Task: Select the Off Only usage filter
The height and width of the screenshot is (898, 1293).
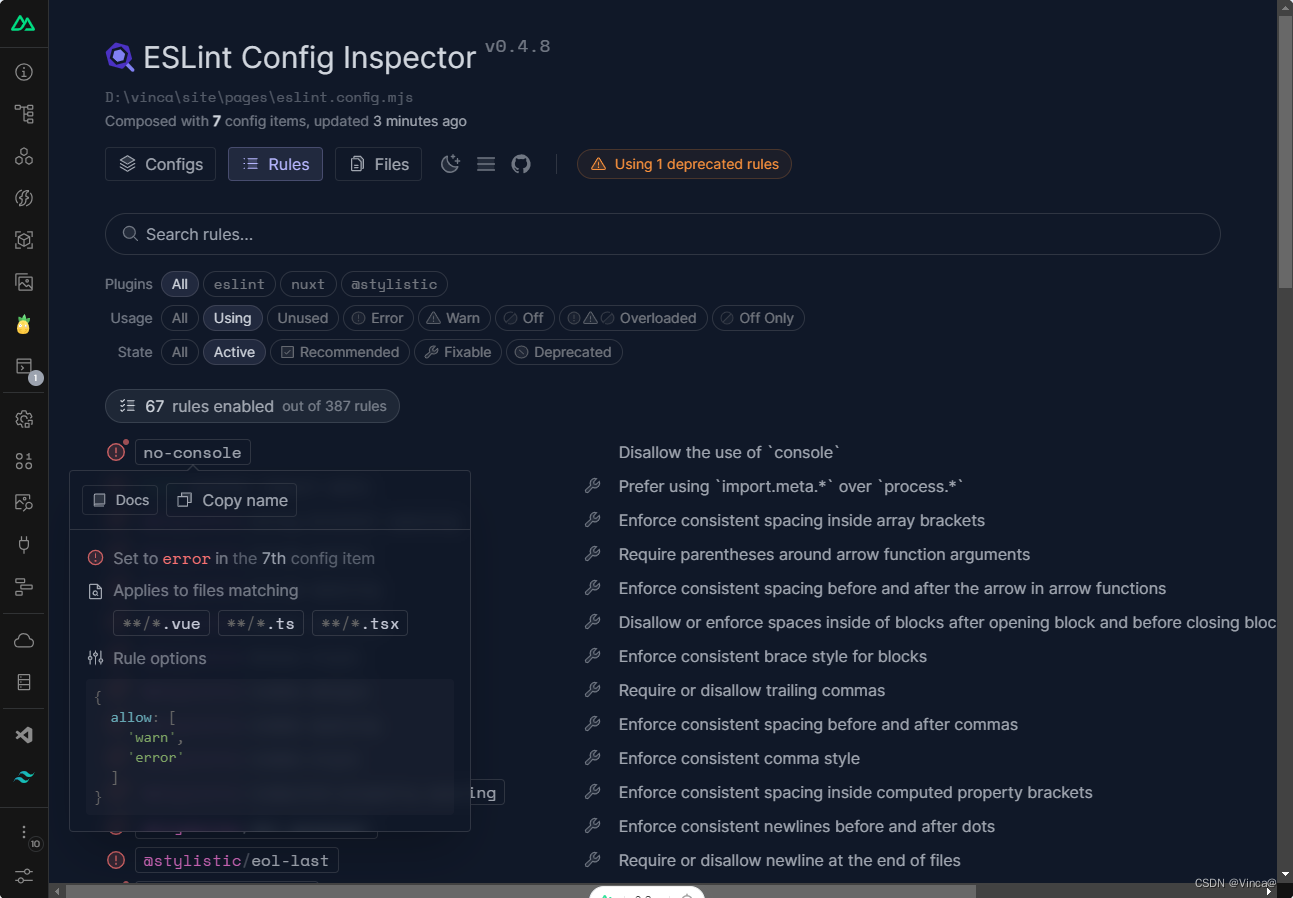Action: click(x=758, y=318)
